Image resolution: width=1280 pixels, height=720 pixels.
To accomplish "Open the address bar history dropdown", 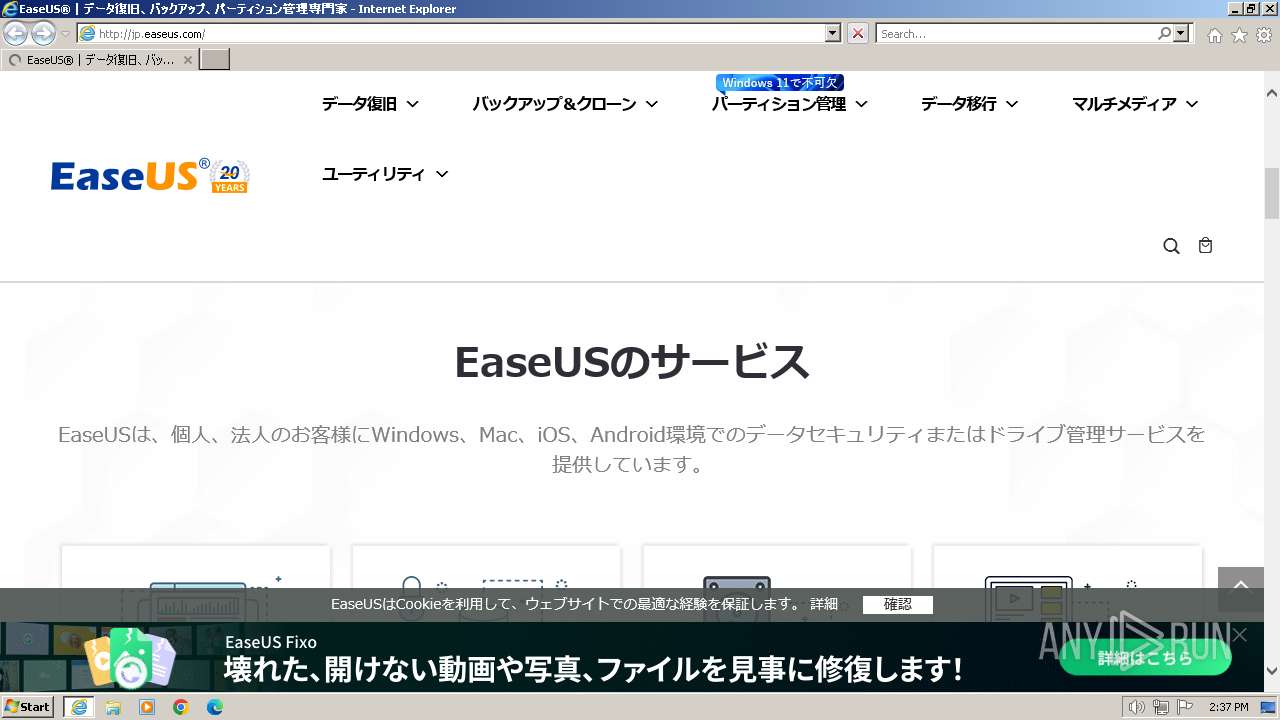I will click(x=833, y=33).
